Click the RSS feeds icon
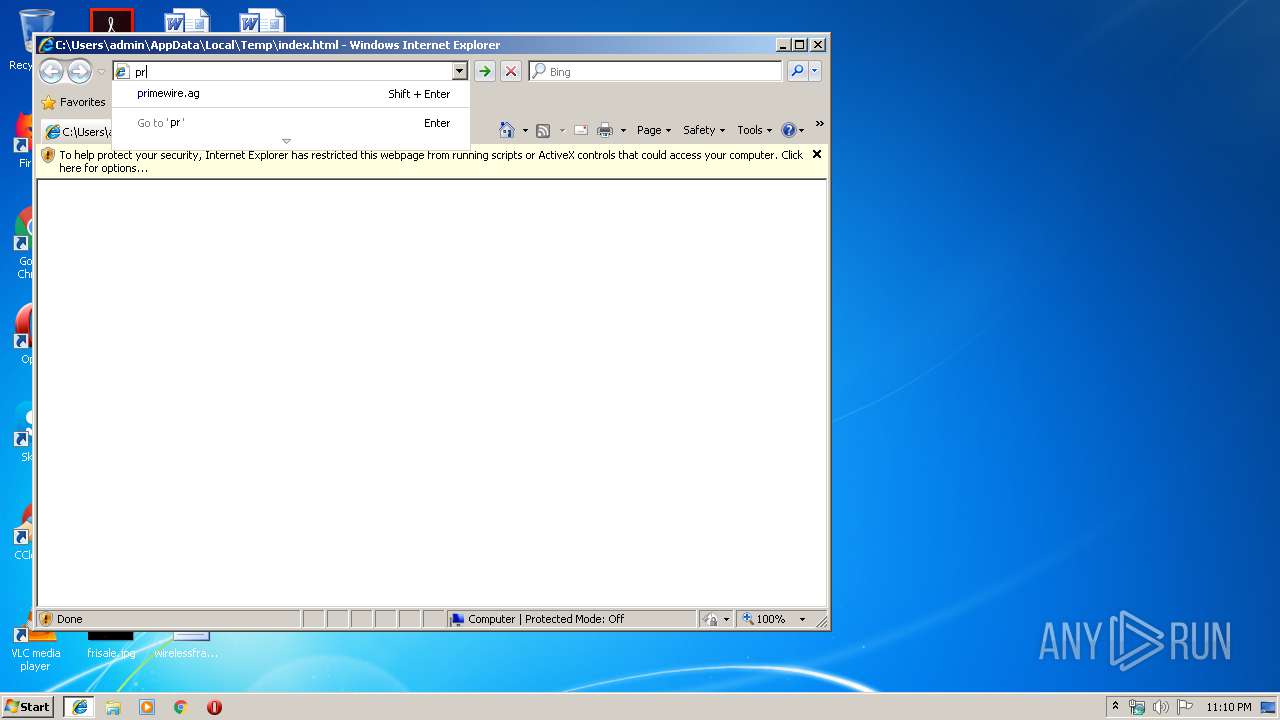This screenshot has width=1280, height=720. [x=543, y=130]
